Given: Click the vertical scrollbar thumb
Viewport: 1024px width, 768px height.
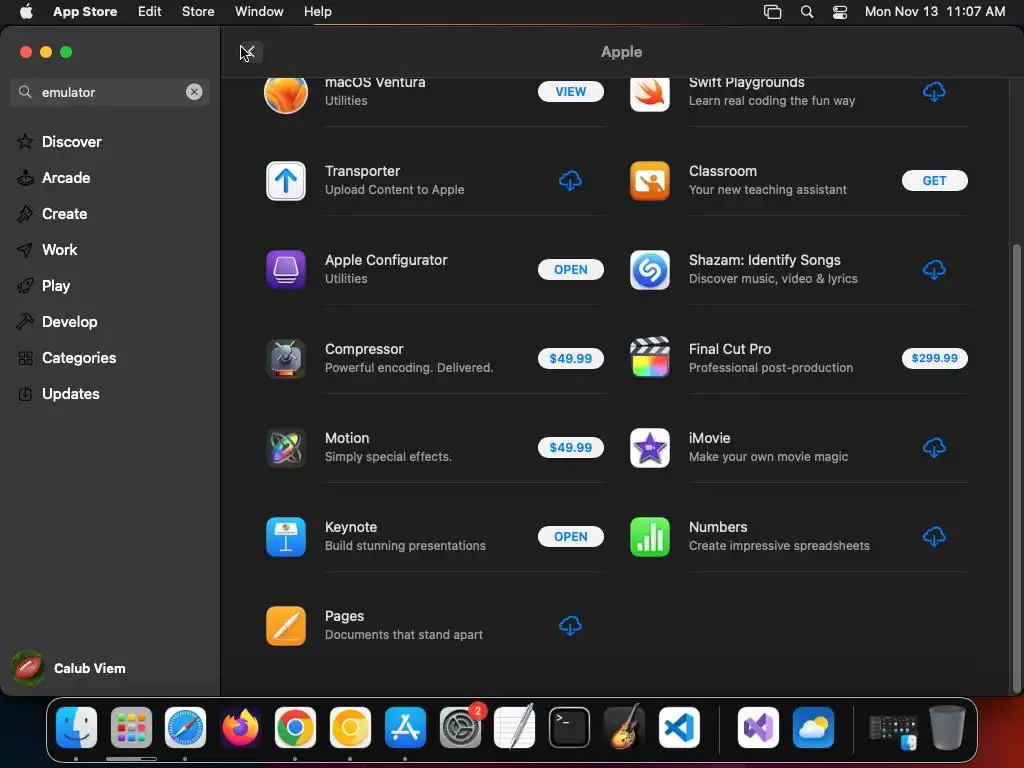Looking at the screenshot, I should click(1016, 468).
